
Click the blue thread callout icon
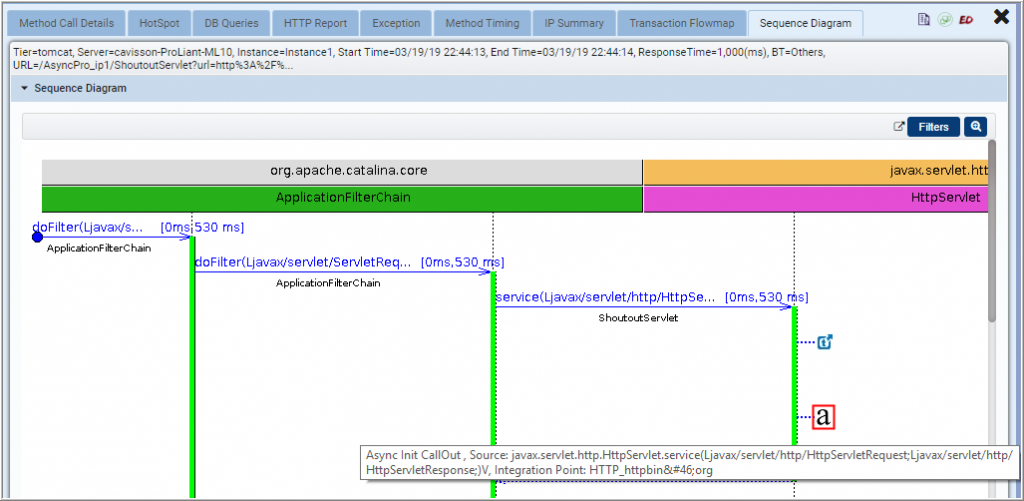tap(825, 342)
